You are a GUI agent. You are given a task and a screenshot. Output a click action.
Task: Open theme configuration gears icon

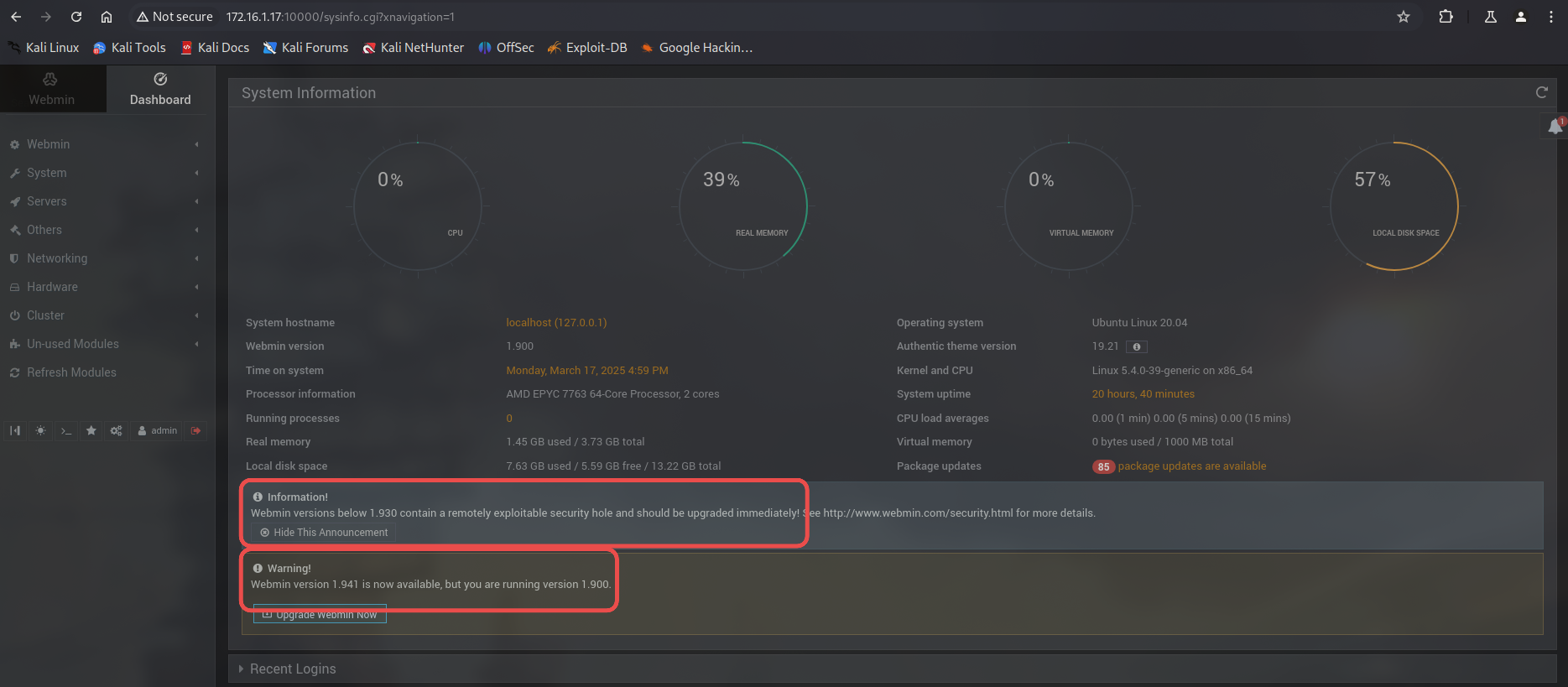coord(117,430)
